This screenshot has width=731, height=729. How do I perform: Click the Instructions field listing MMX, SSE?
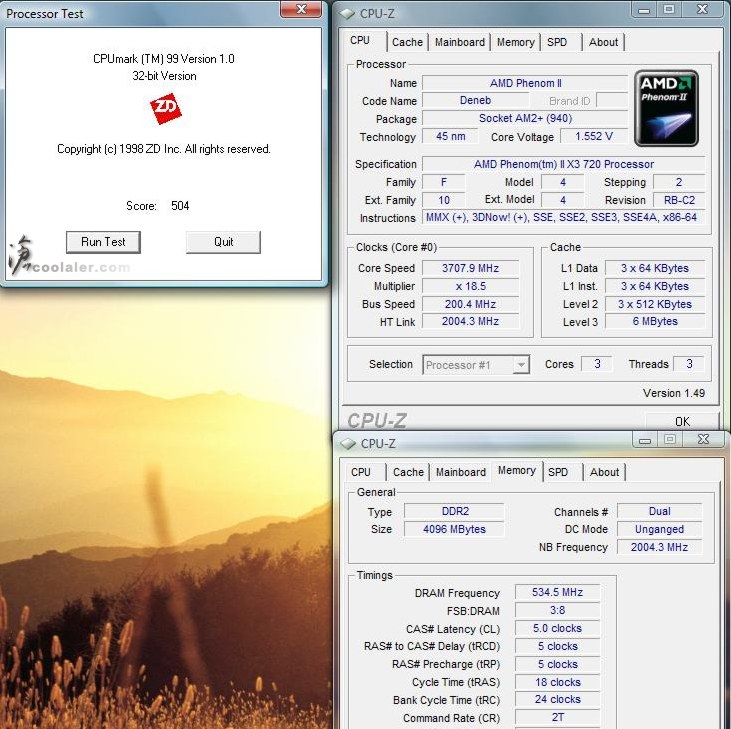[564, 217]
